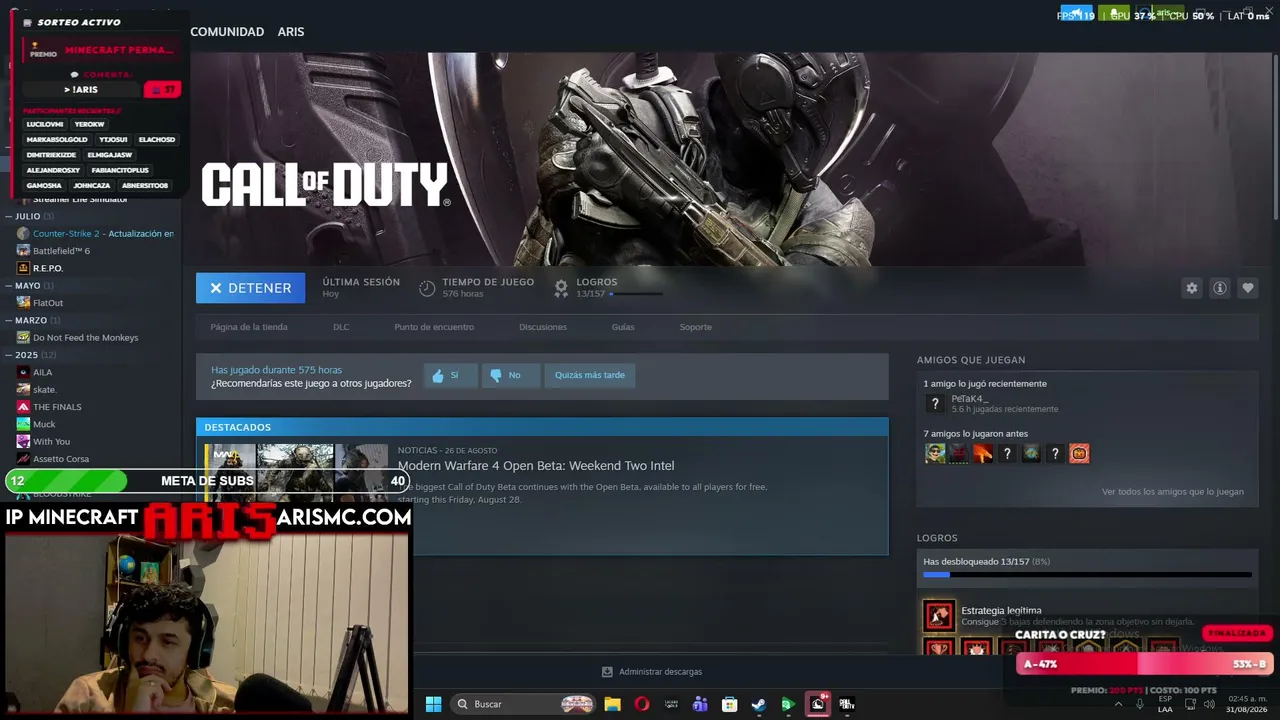The image size is (1280, 720).
Task: Click the FlatOut game icon
Action: [23, 303]
